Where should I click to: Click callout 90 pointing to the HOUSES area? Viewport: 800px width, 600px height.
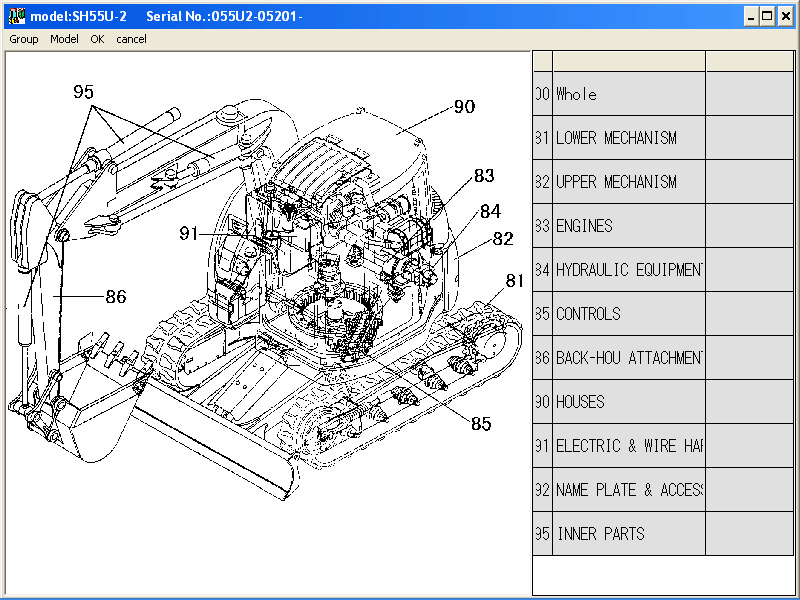tap(463, 106)
